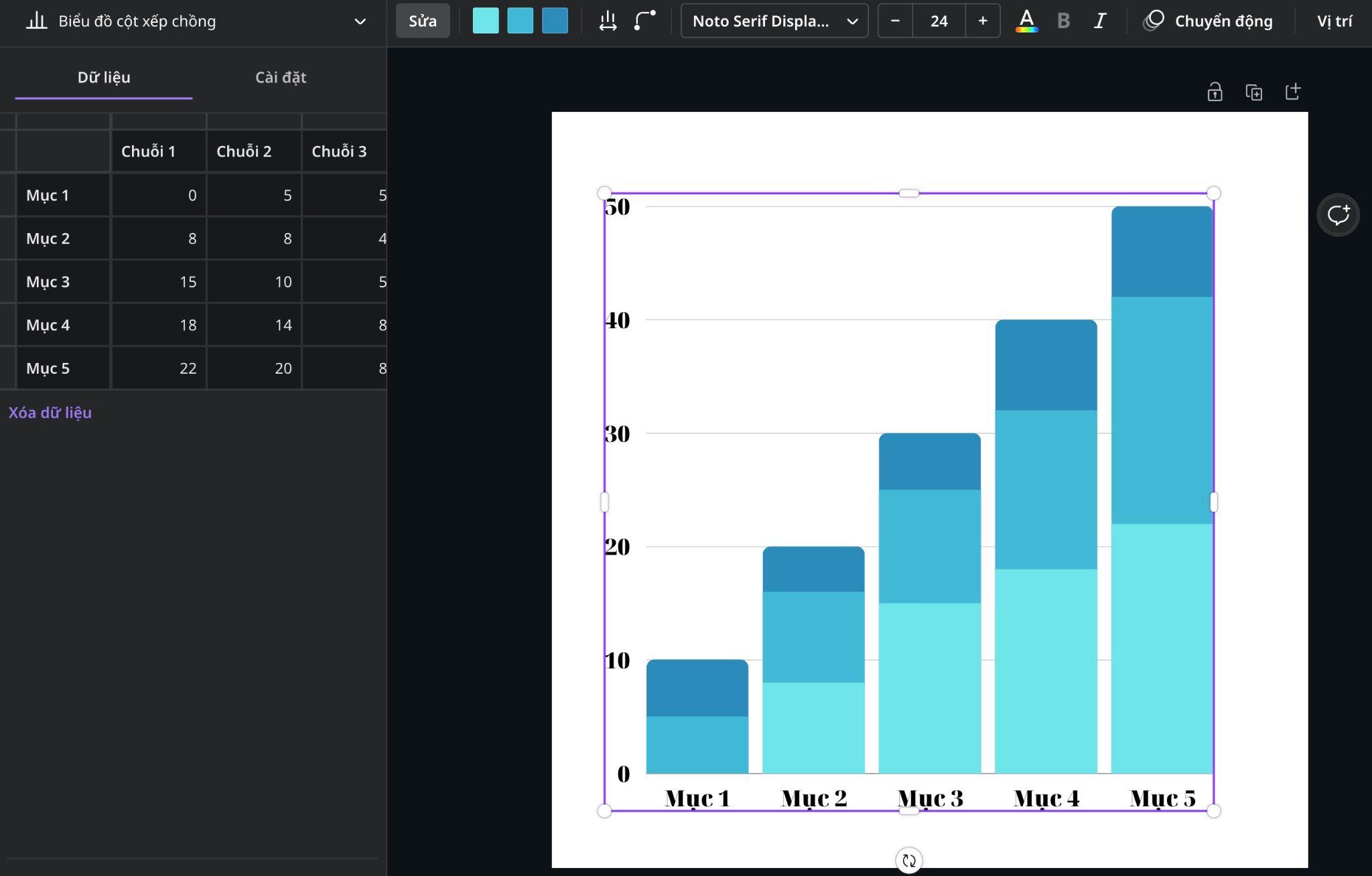Click the Chuỗi 1 value 15 for Mục 3
The image size is (1372, 876).
pyautogui.click(x=159, y=282)
